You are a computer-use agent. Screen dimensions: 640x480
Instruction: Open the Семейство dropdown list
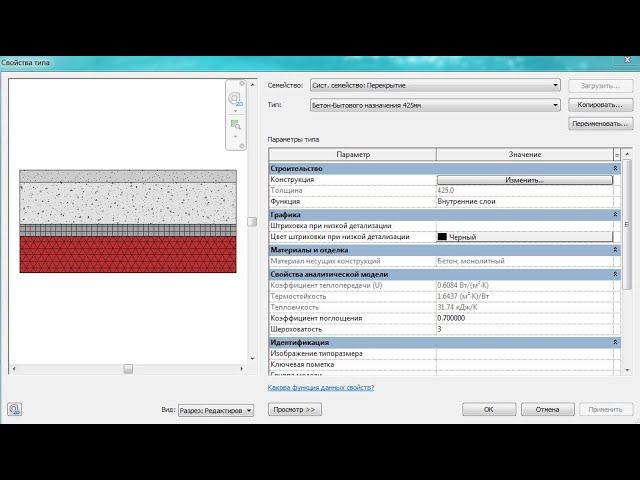435,85
